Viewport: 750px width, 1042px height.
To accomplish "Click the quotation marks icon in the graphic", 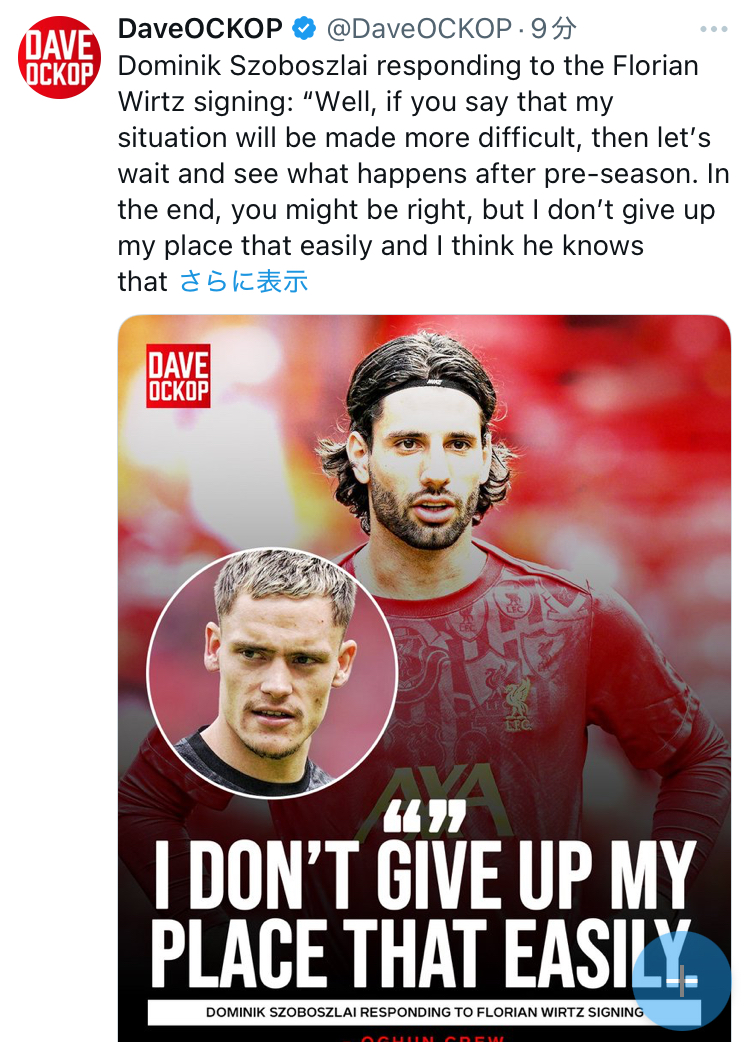I will [424, 815].
